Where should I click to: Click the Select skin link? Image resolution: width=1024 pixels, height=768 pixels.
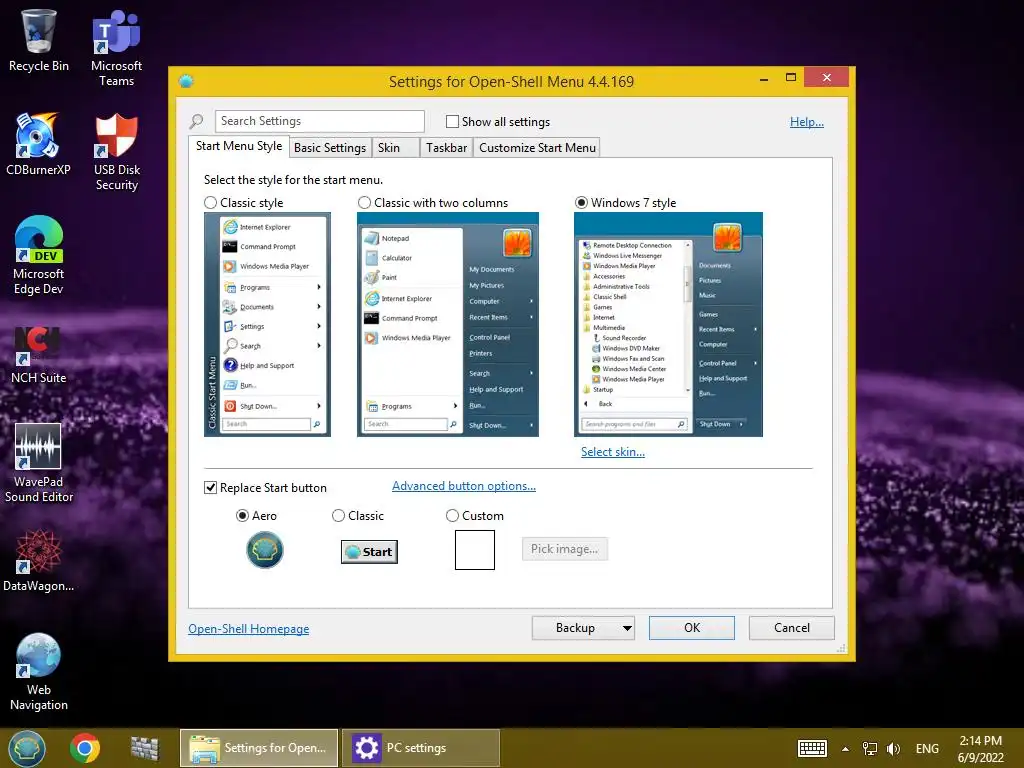[x=613, y=452]
